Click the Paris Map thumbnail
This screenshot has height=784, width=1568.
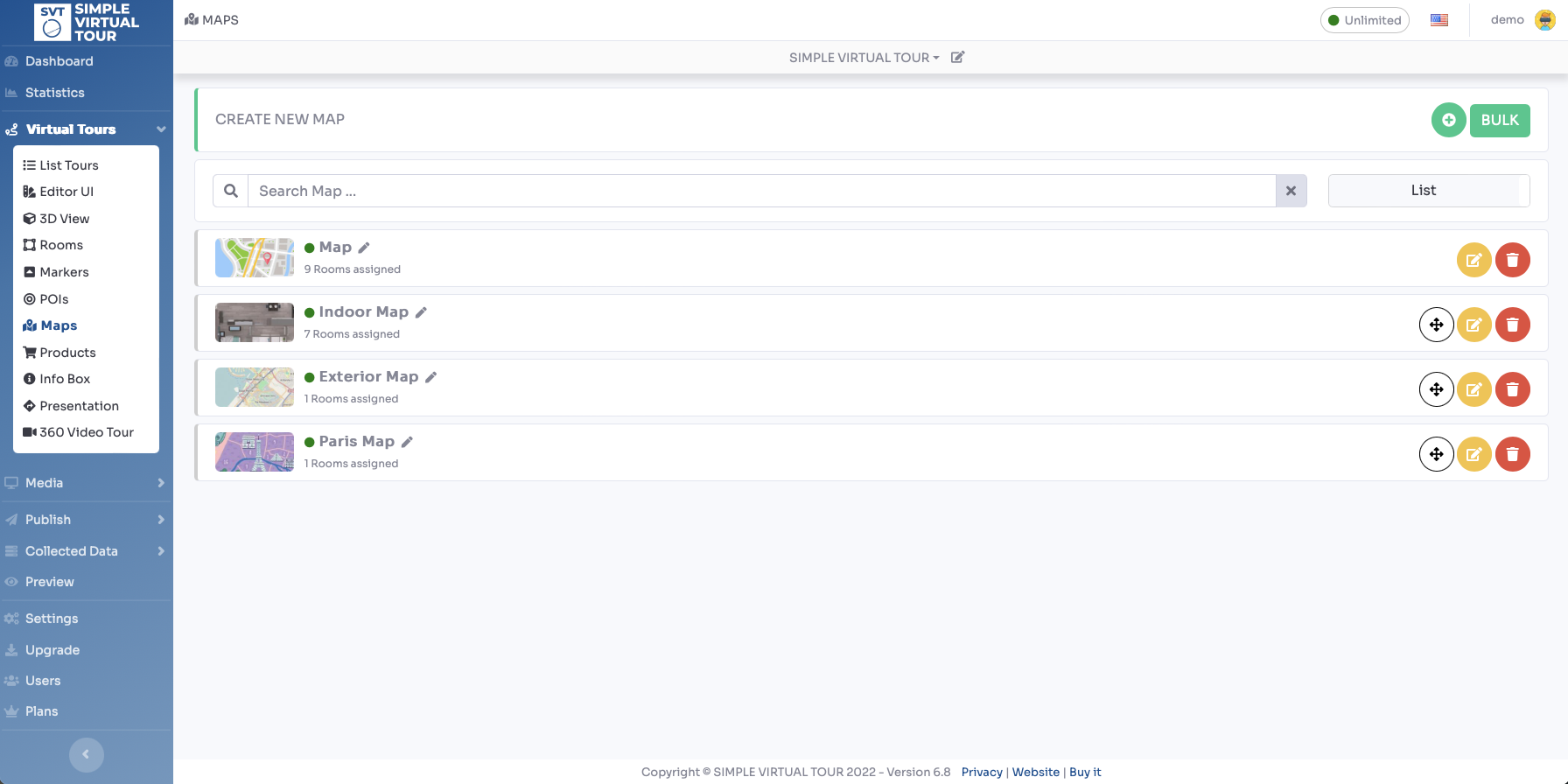(x=255, y=452)
